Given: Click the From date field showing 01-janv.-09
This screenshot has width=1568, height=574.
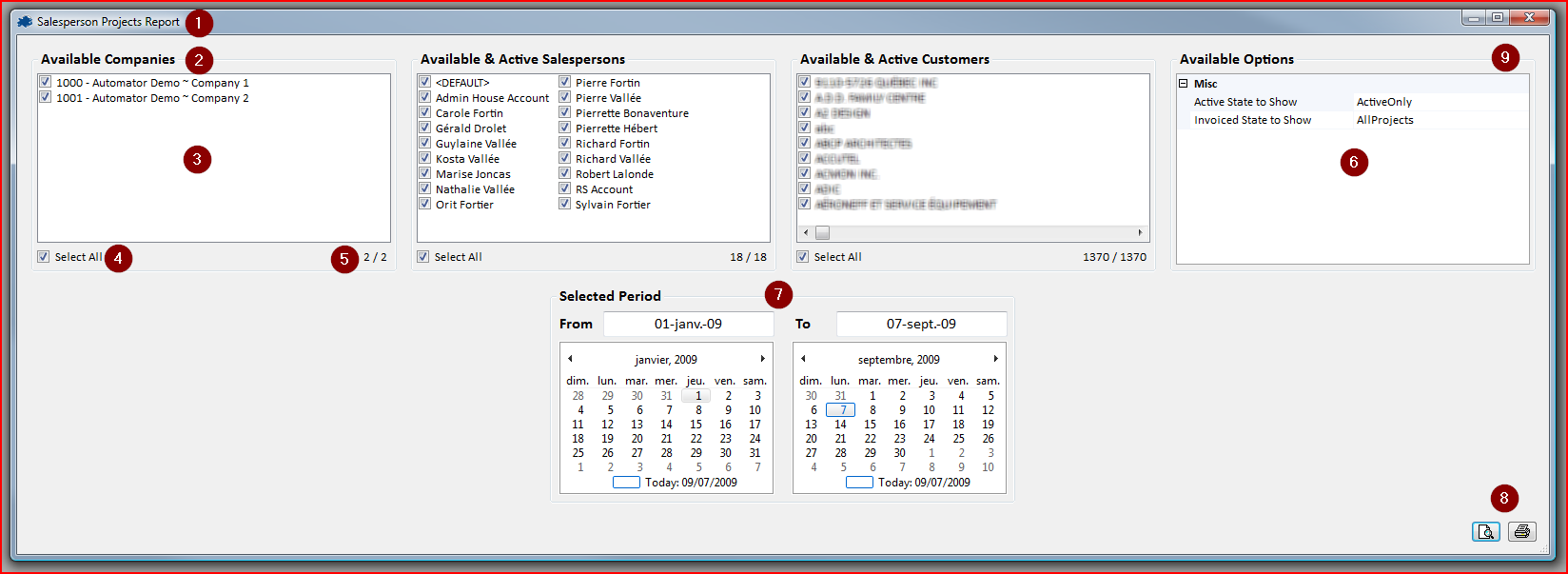Looking at the screenshot, I should pyautogui.click(x=688, y=325).
